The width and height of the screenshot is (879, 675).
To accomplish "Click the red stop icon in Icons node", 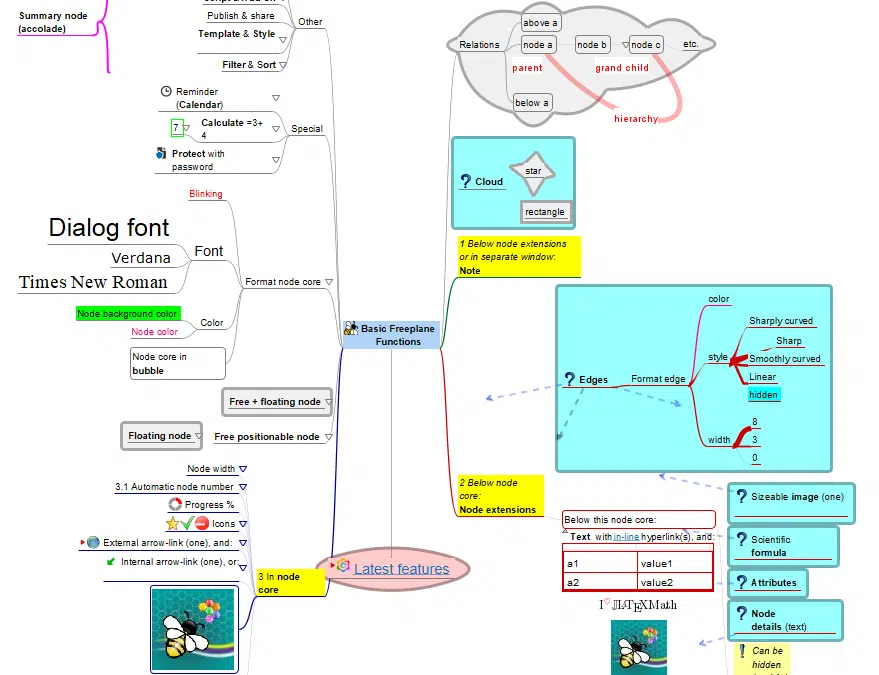I will pos(201,523).
